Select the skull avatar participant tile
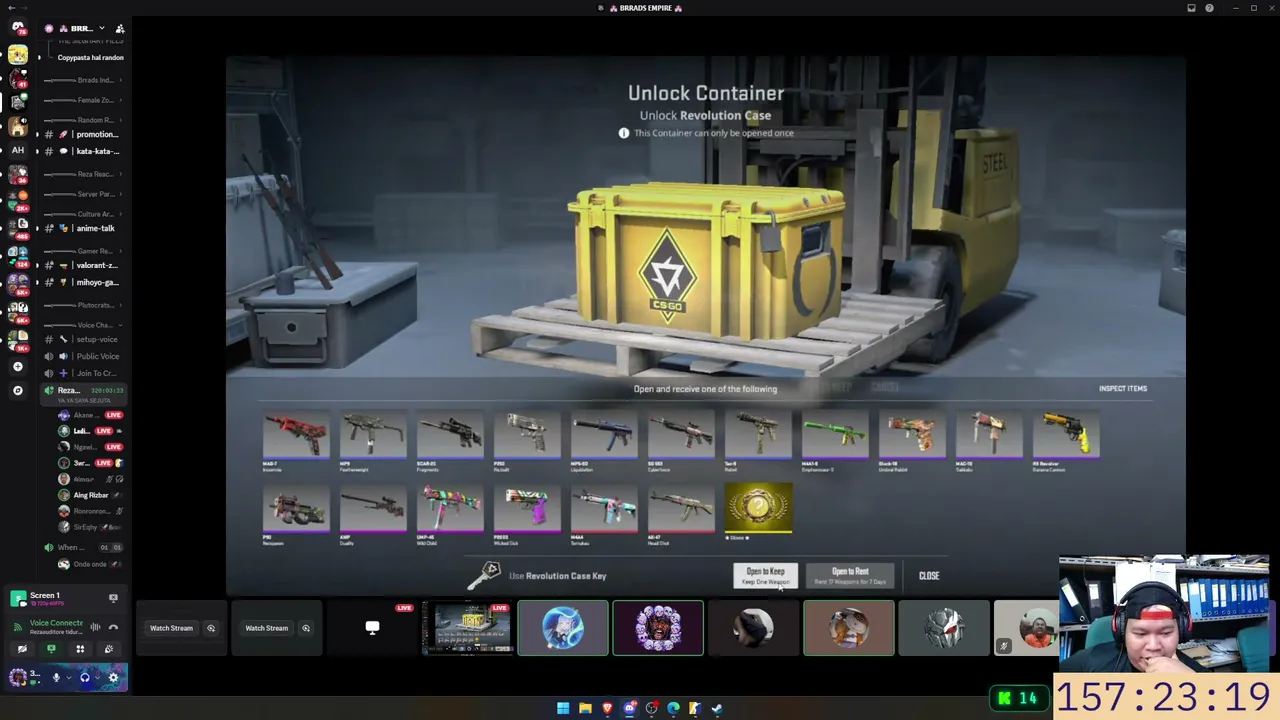 click(x=658, y=628)
